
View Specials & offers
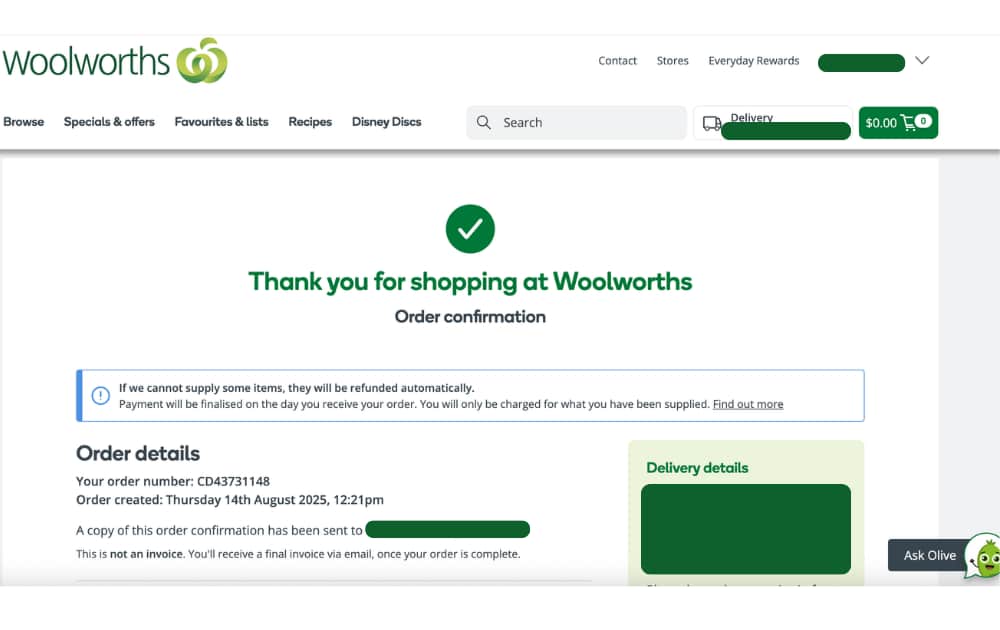tap(109, 121)
